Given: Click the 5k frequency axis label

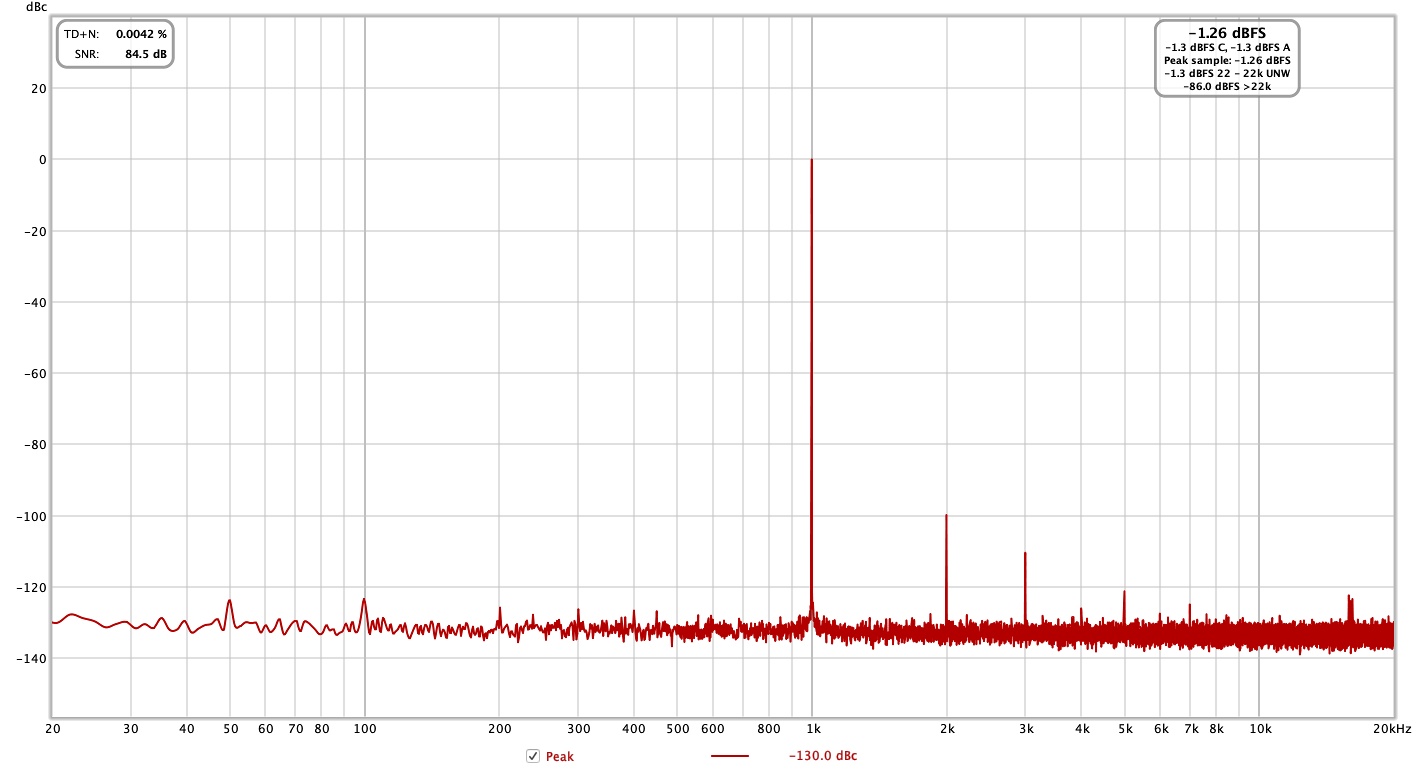Looking at the screenshot, I should (1126, 730).
